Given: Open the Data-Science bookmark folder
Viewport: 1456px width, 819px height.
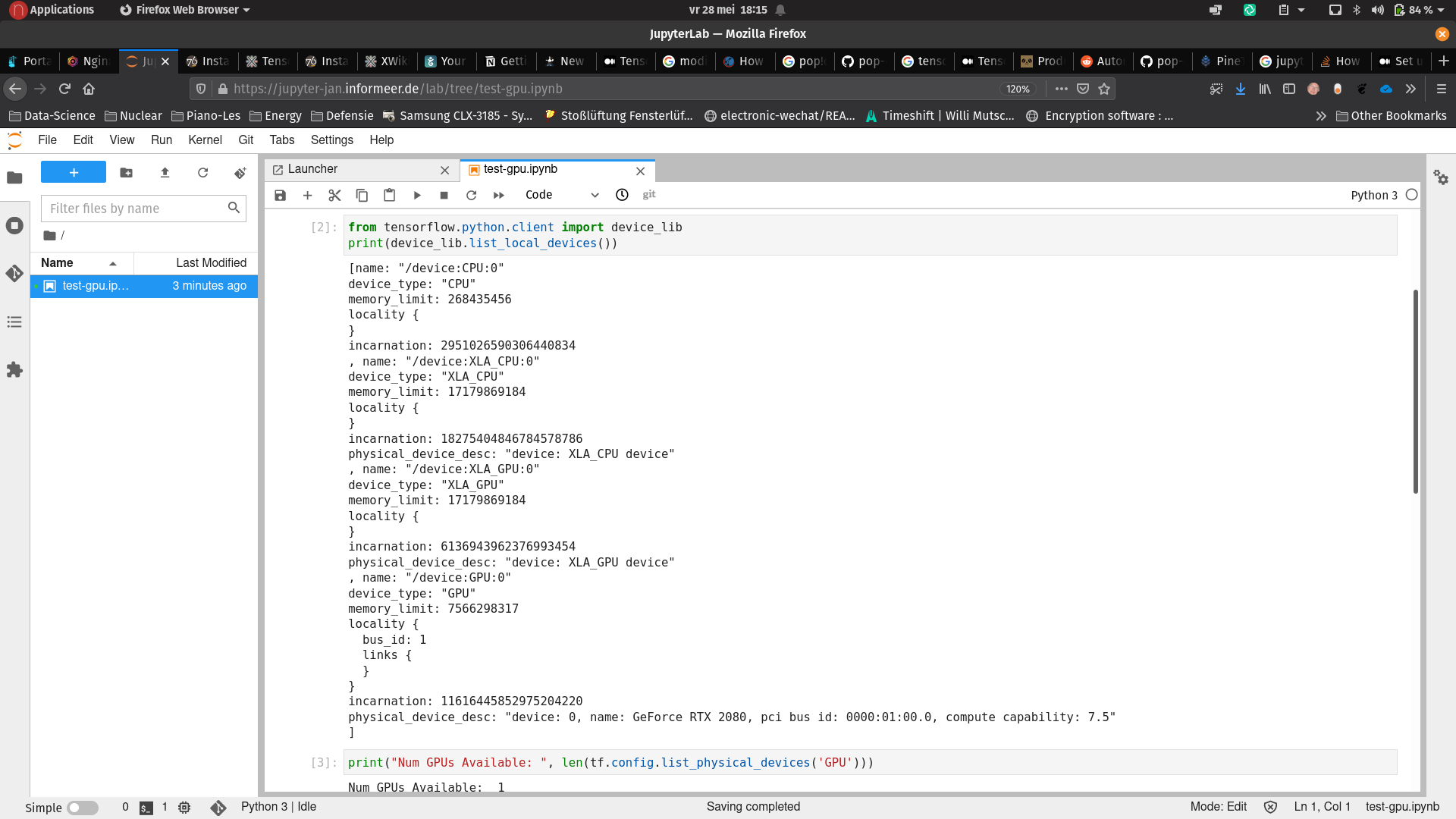Looking at the screenshot, I should point(52,115).
